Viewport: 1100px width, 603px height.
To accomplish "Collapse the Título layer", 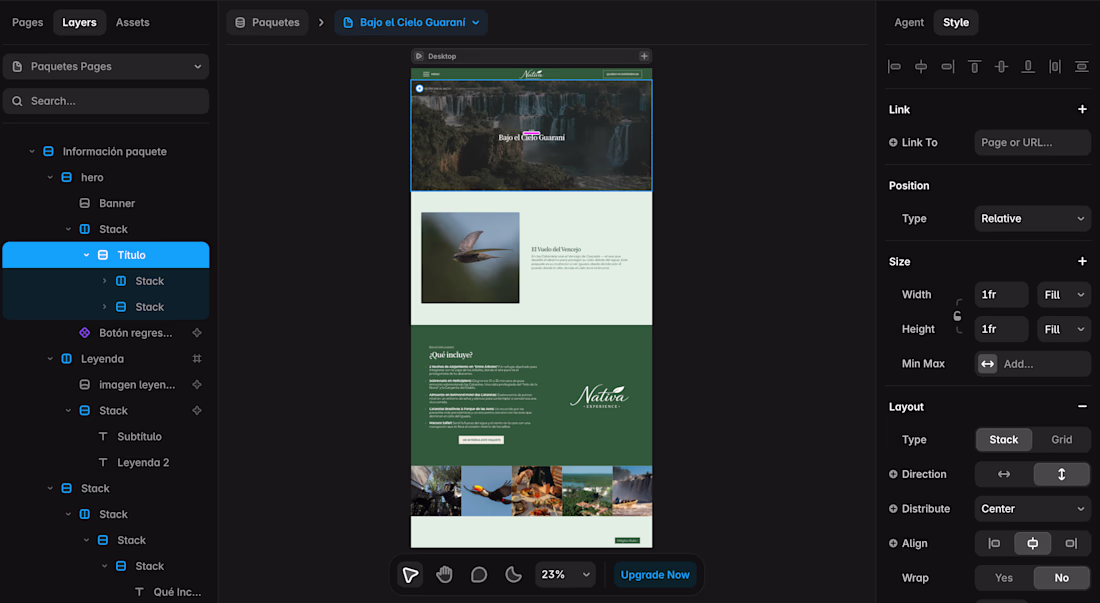I will [86, 255].
